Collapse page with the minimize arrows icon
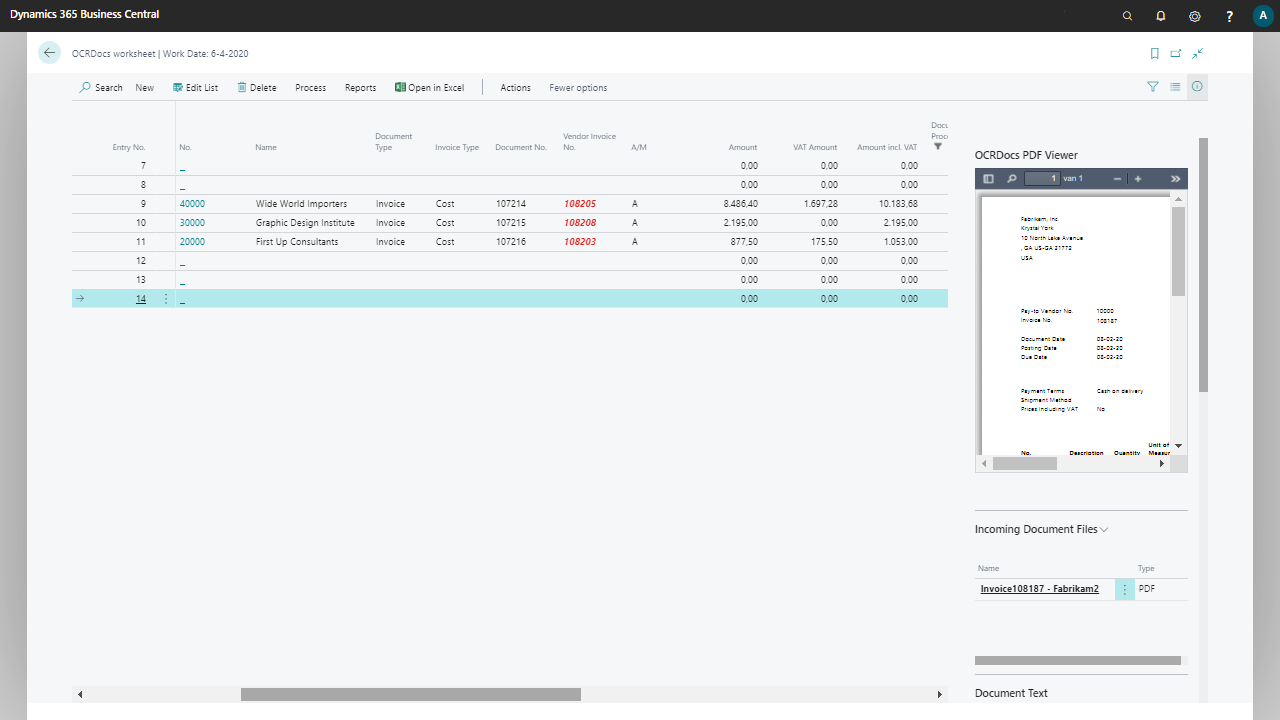The width and height of the screenshot is (1280, 720). tap(1197, 53)
